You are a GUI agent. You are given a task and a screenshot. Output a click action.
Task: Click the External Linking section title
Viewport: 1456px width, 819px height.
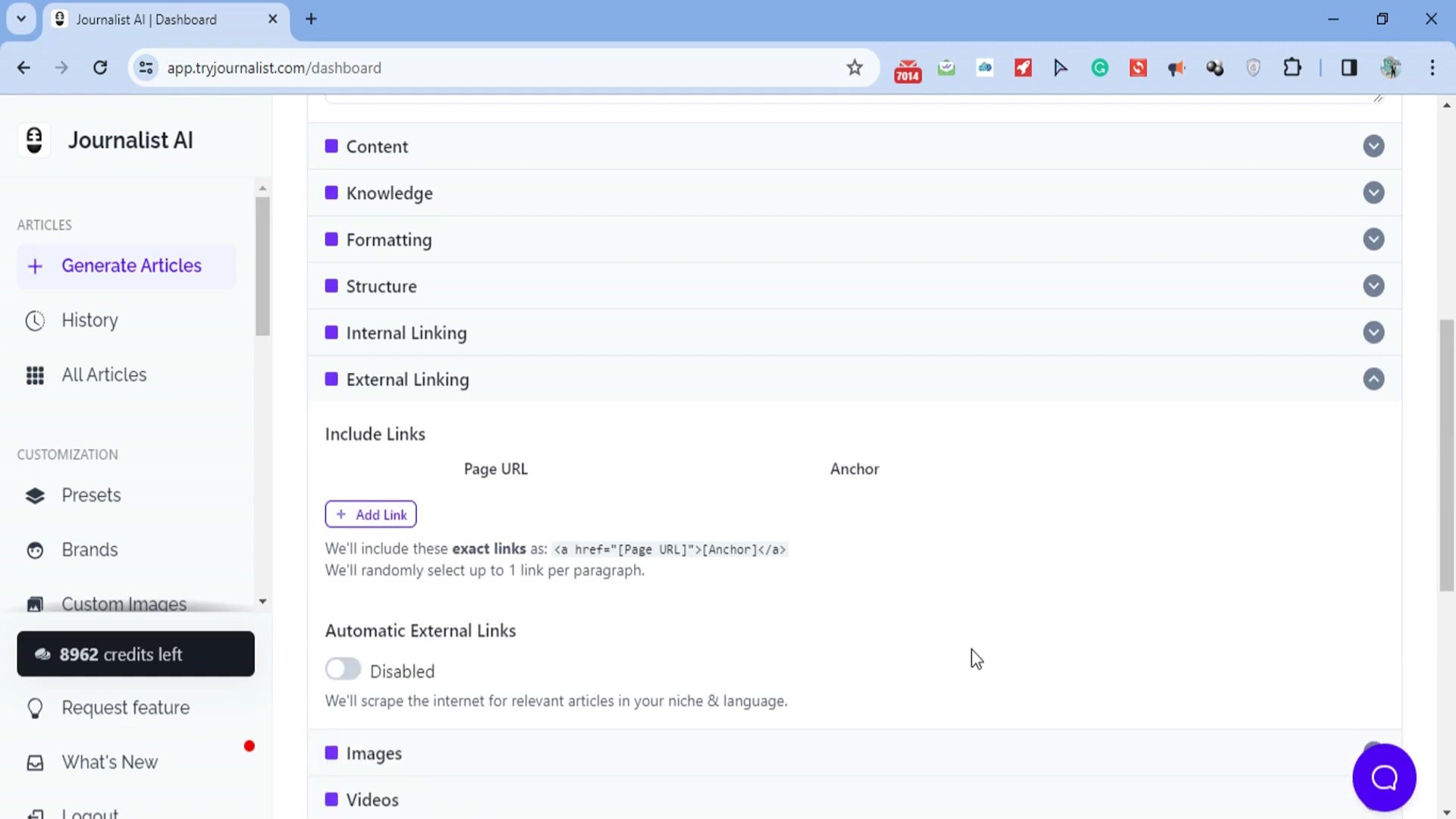407,380
